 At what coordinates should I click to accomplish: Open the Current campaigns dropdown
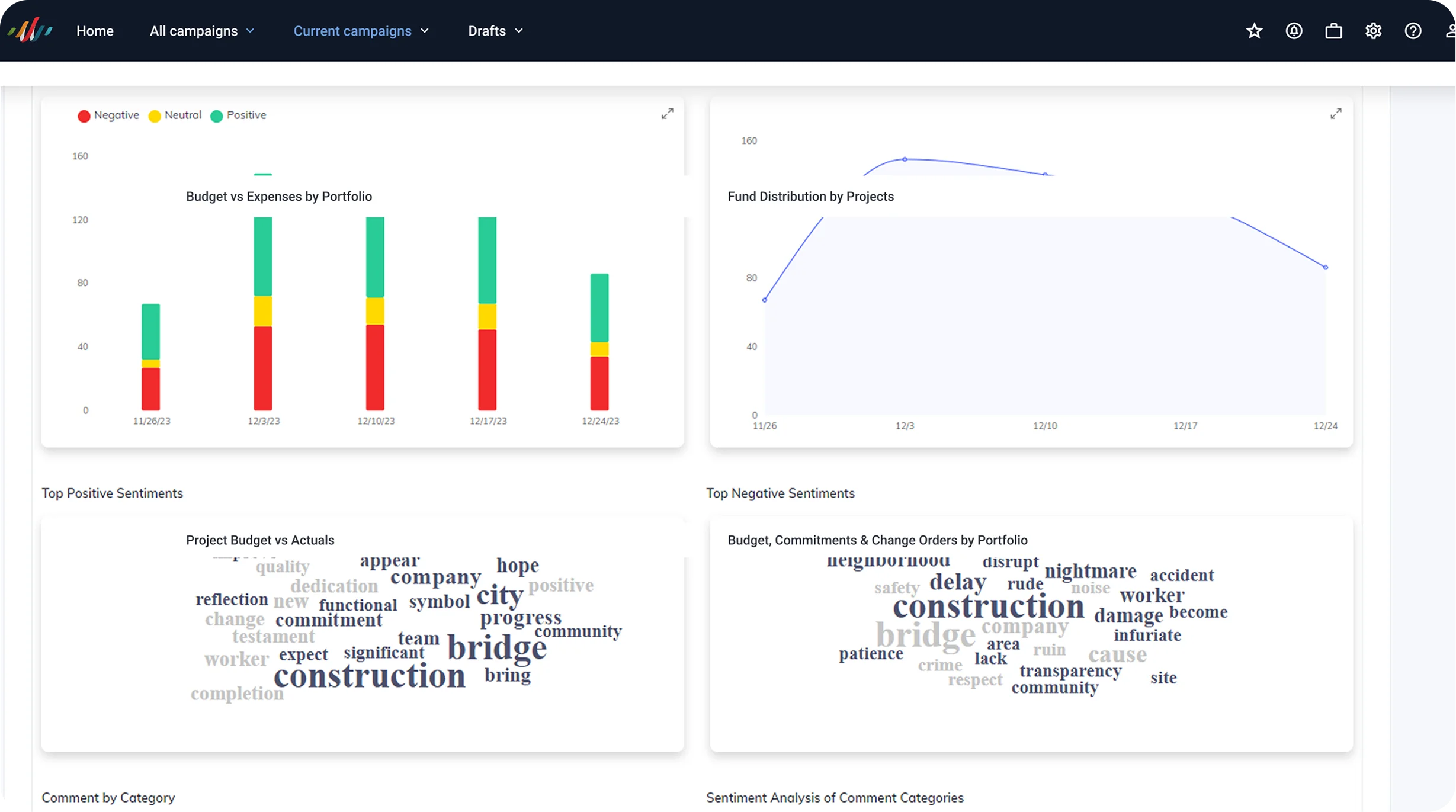click(361, 31)
